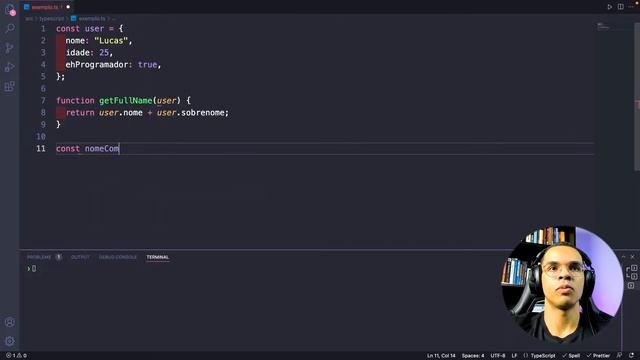Viewport: 640px width, 360px height.
Task: Change indentation via Spaces: 4
Action: (473, 356)
